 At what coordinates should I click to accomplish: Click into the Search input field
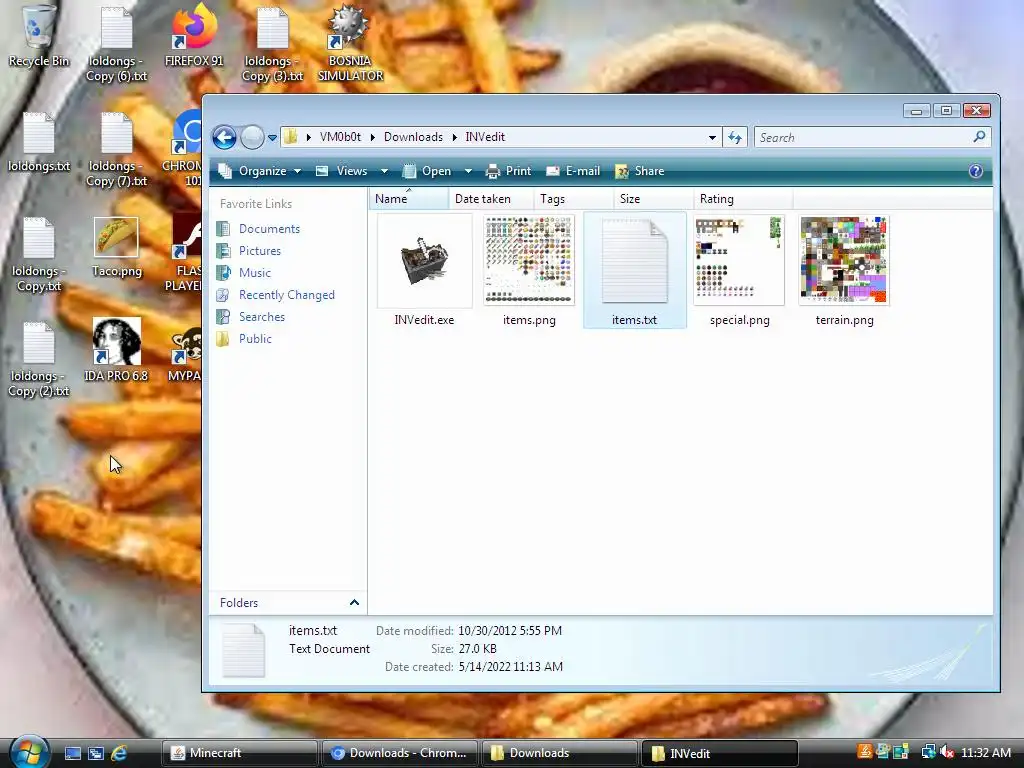[862, 137]
